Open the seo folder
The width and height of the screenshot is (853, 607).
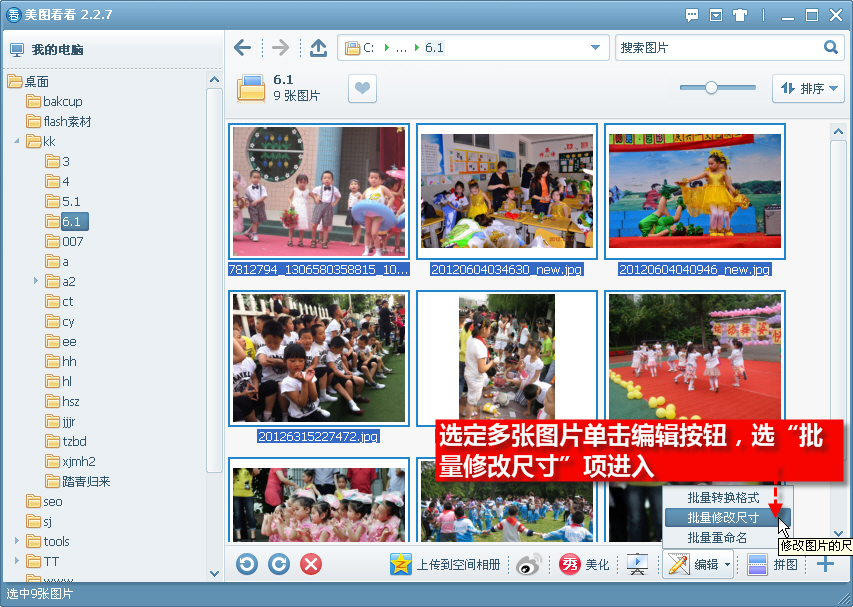[x=53, y=501]
